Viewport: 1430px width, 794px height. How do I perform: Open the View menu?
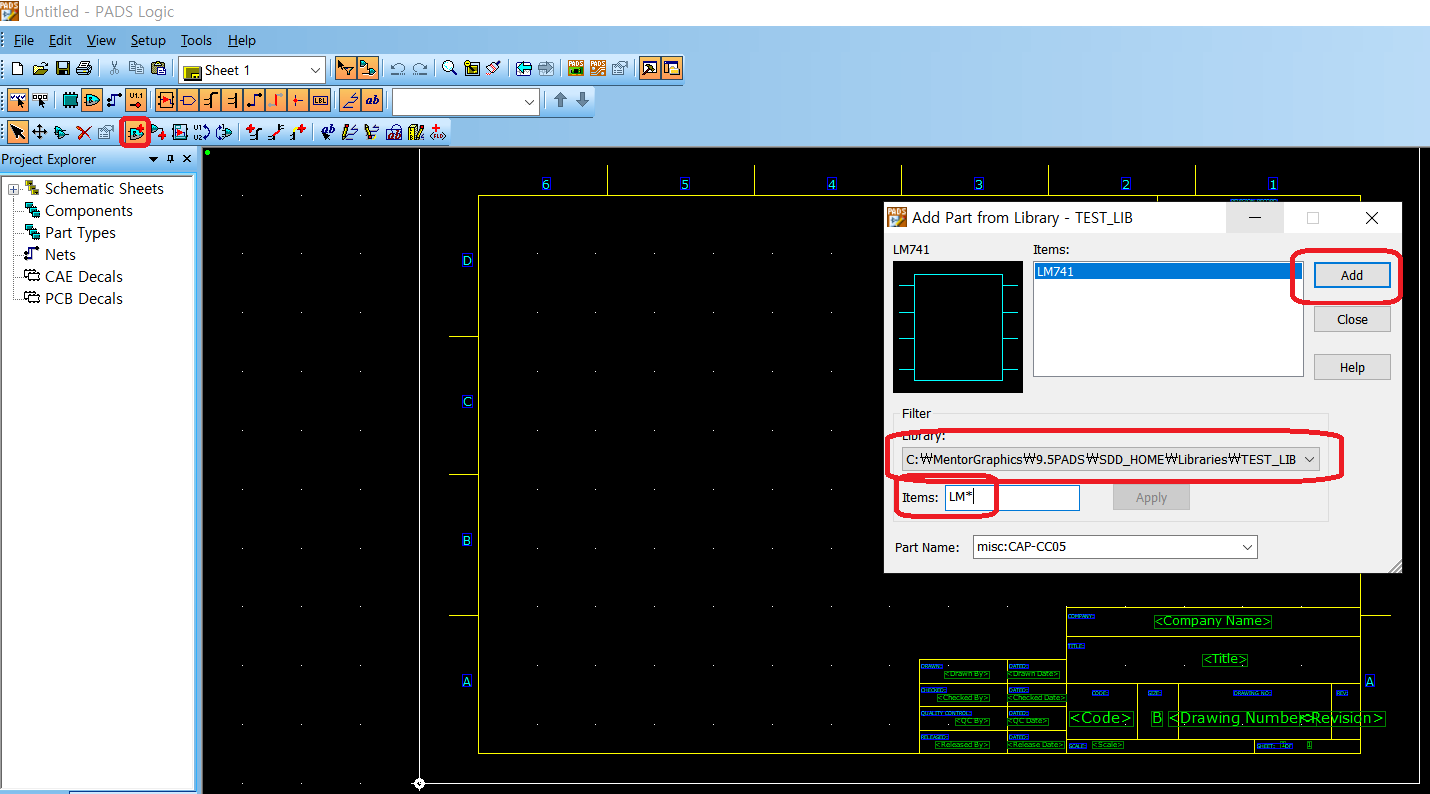(101, 40)
